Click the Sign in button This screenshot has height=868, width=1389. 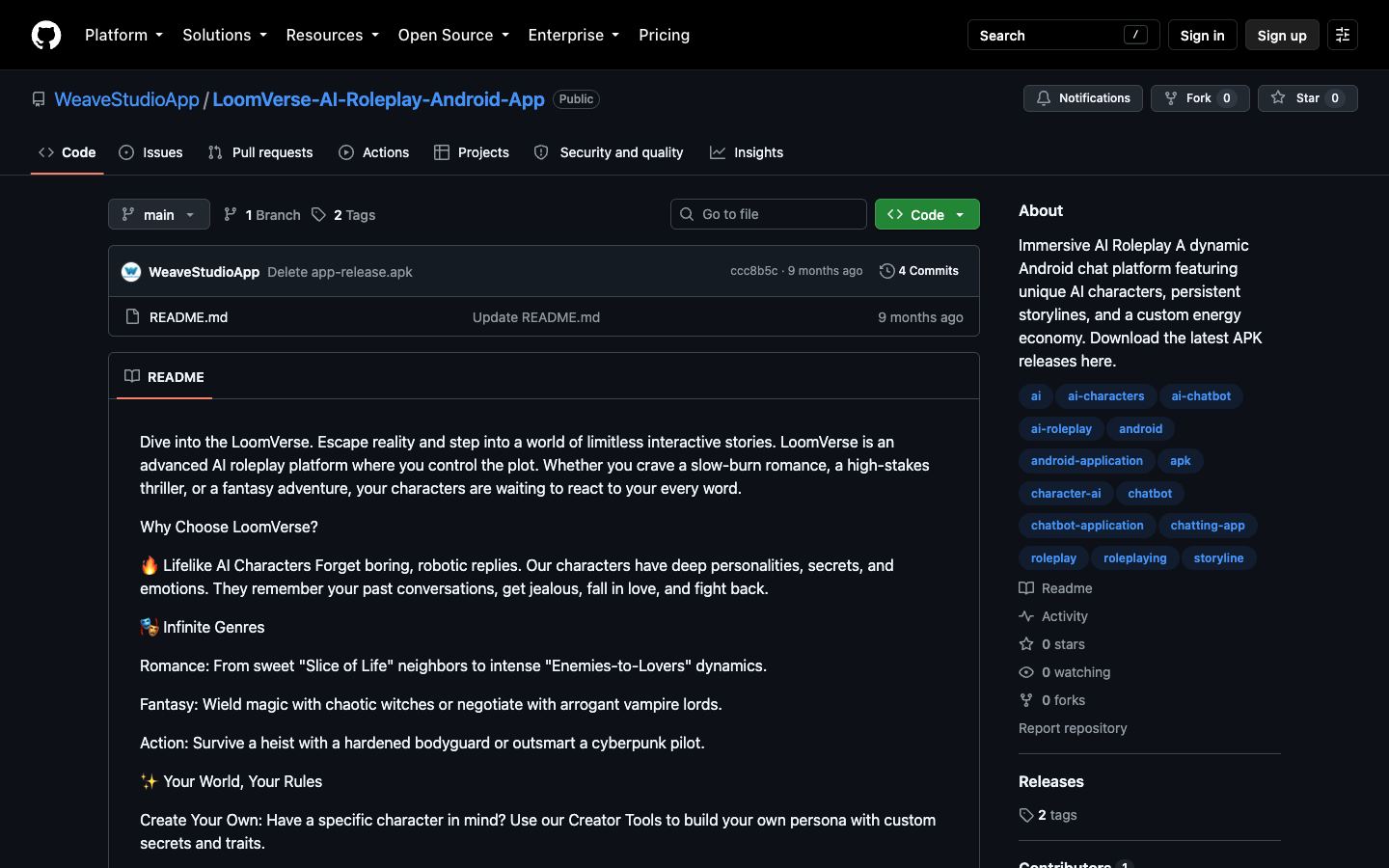pos(1202,35)
